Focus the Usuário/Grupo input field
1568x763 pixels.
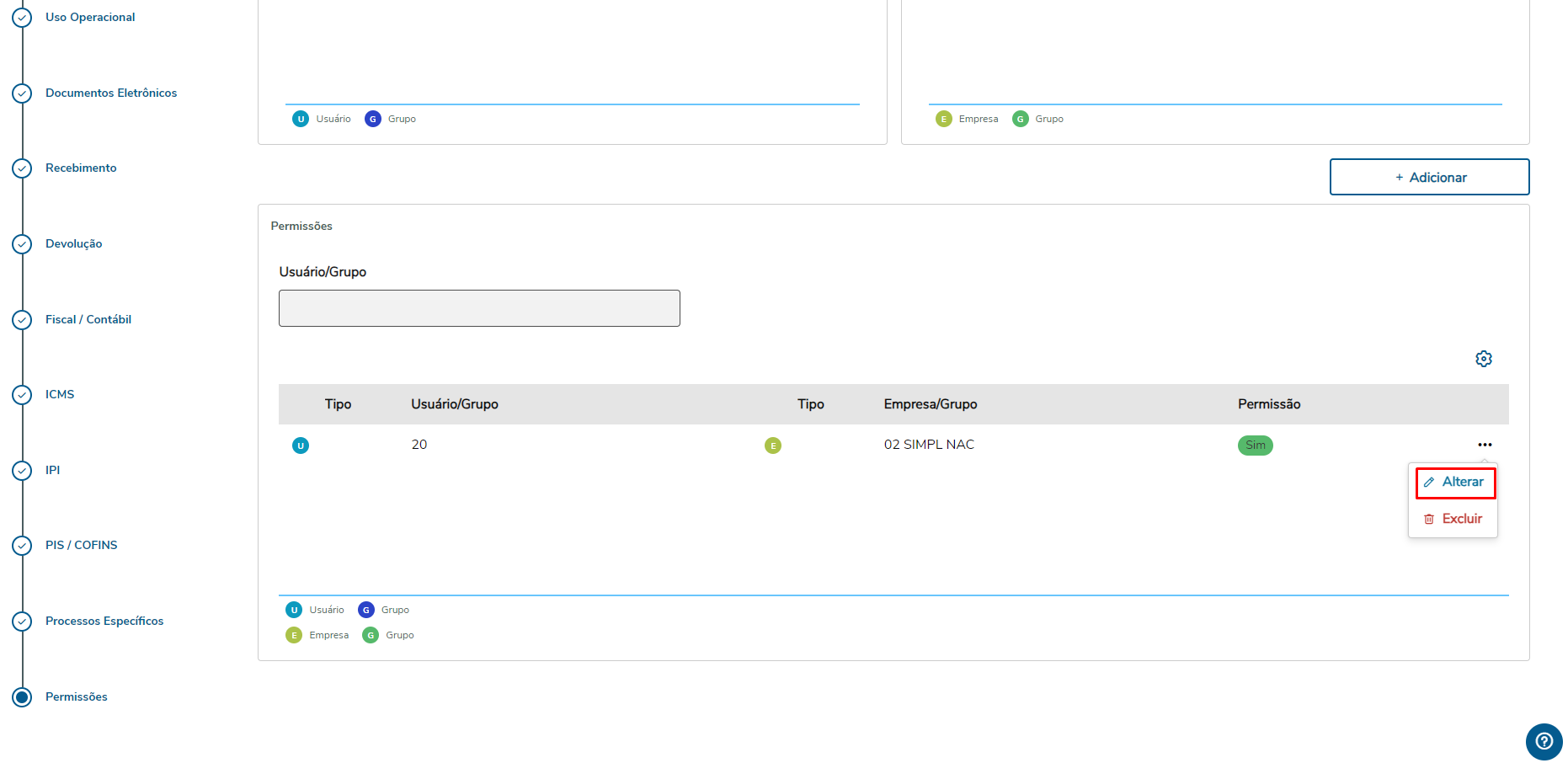click(479, 308)
